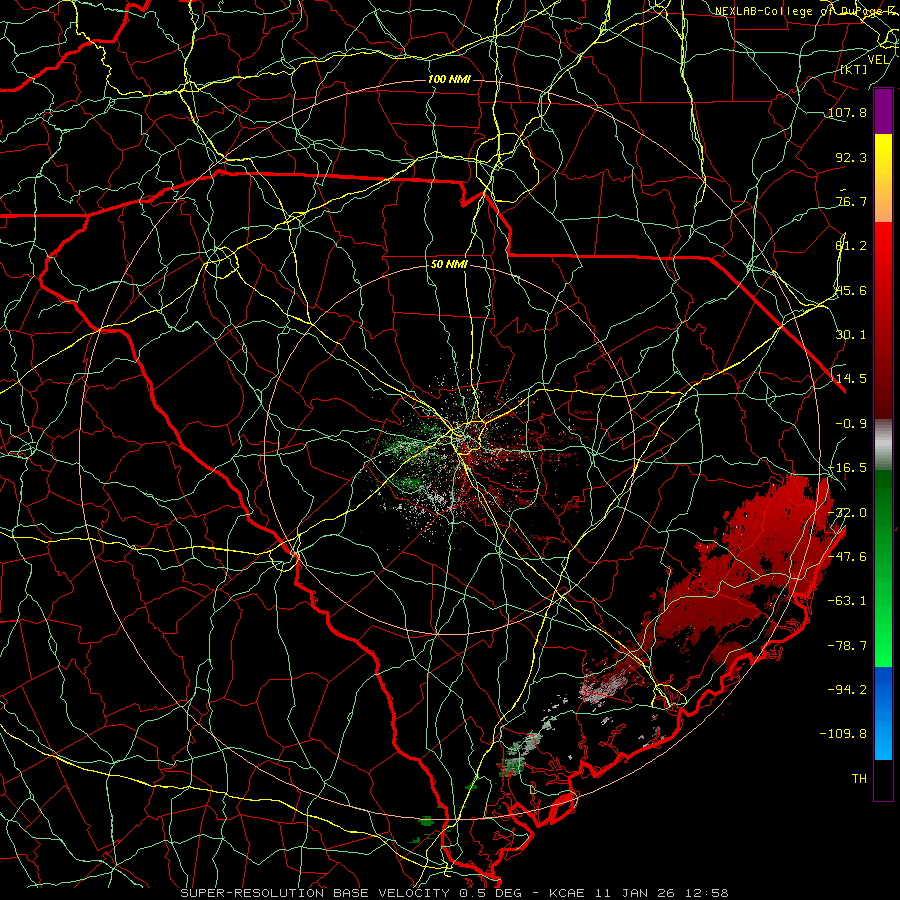
Task: Select the 92.3 legend value
Action: 851,157
